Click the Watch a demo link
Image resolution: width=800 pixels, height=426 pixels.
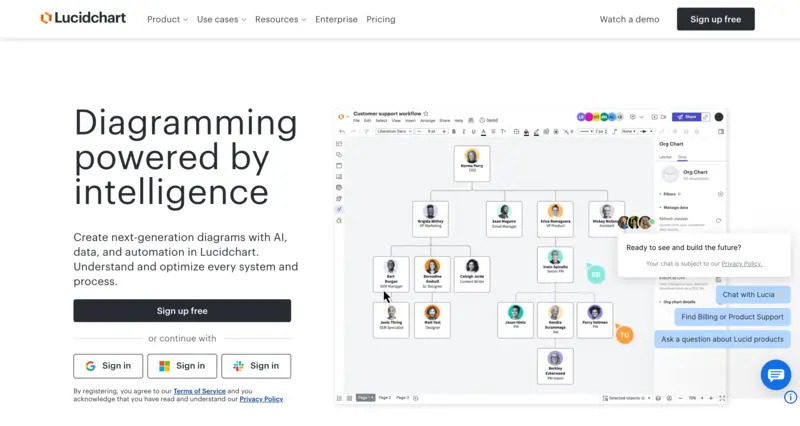tap(629, 19)
